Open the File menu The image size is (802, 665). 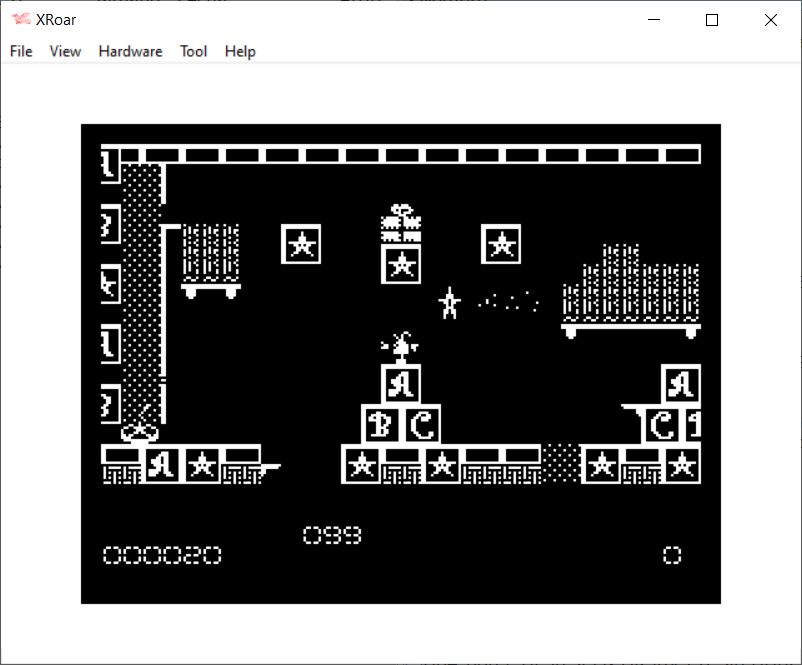pos(21,51)
